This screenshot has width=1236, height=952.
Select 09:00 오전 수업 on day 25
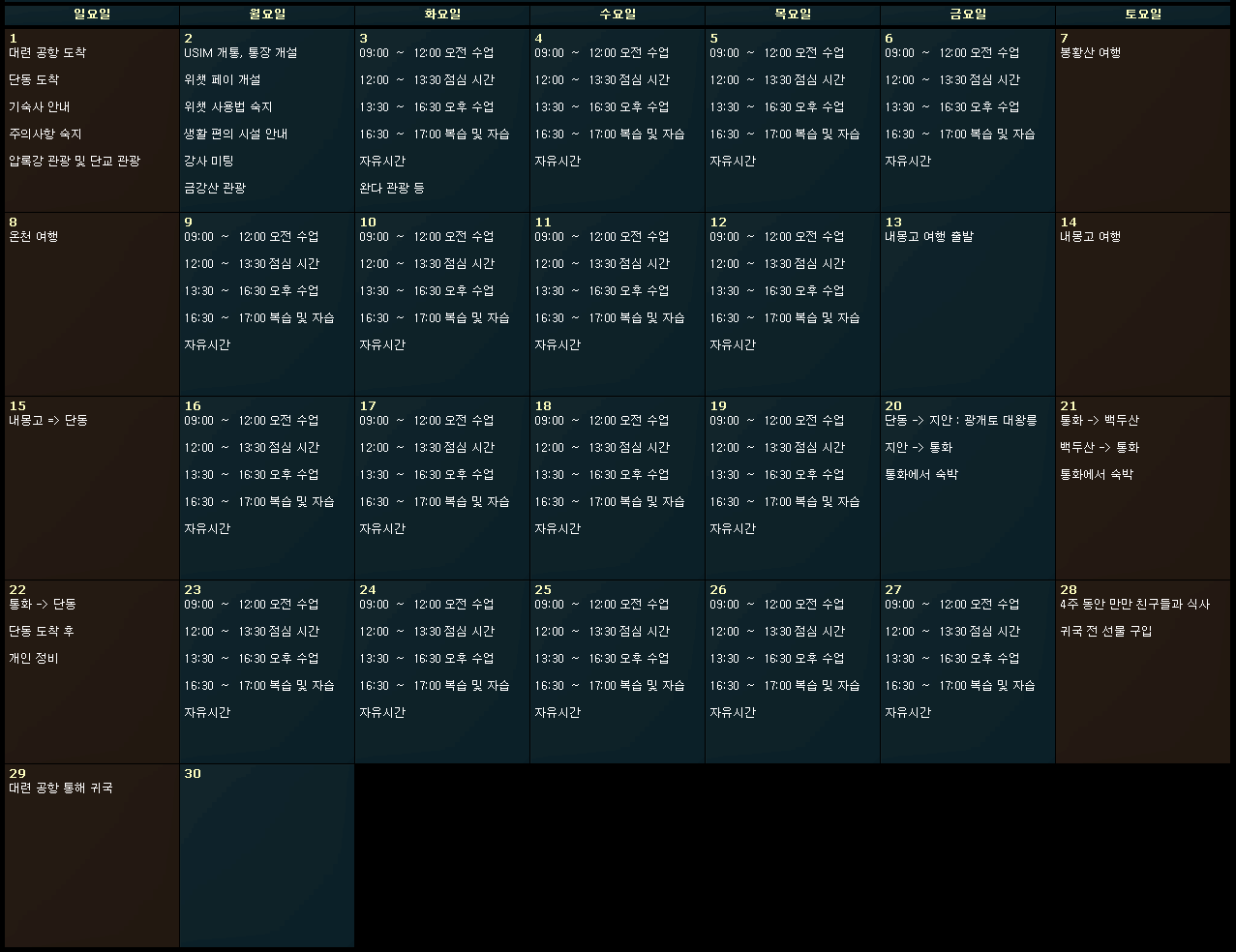[602, 605]
